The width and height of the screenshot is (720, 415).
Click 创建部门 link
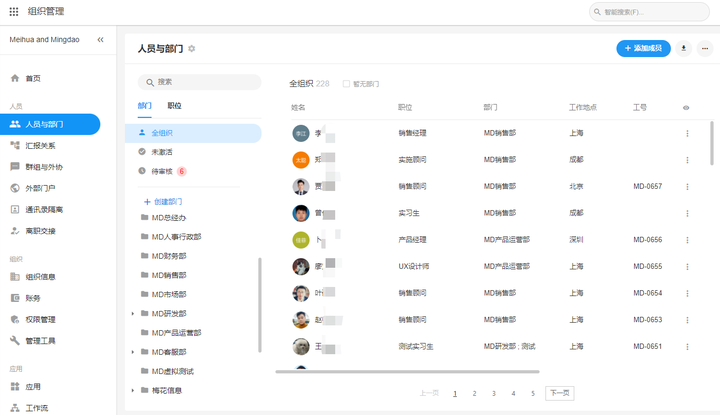point(163,202)
